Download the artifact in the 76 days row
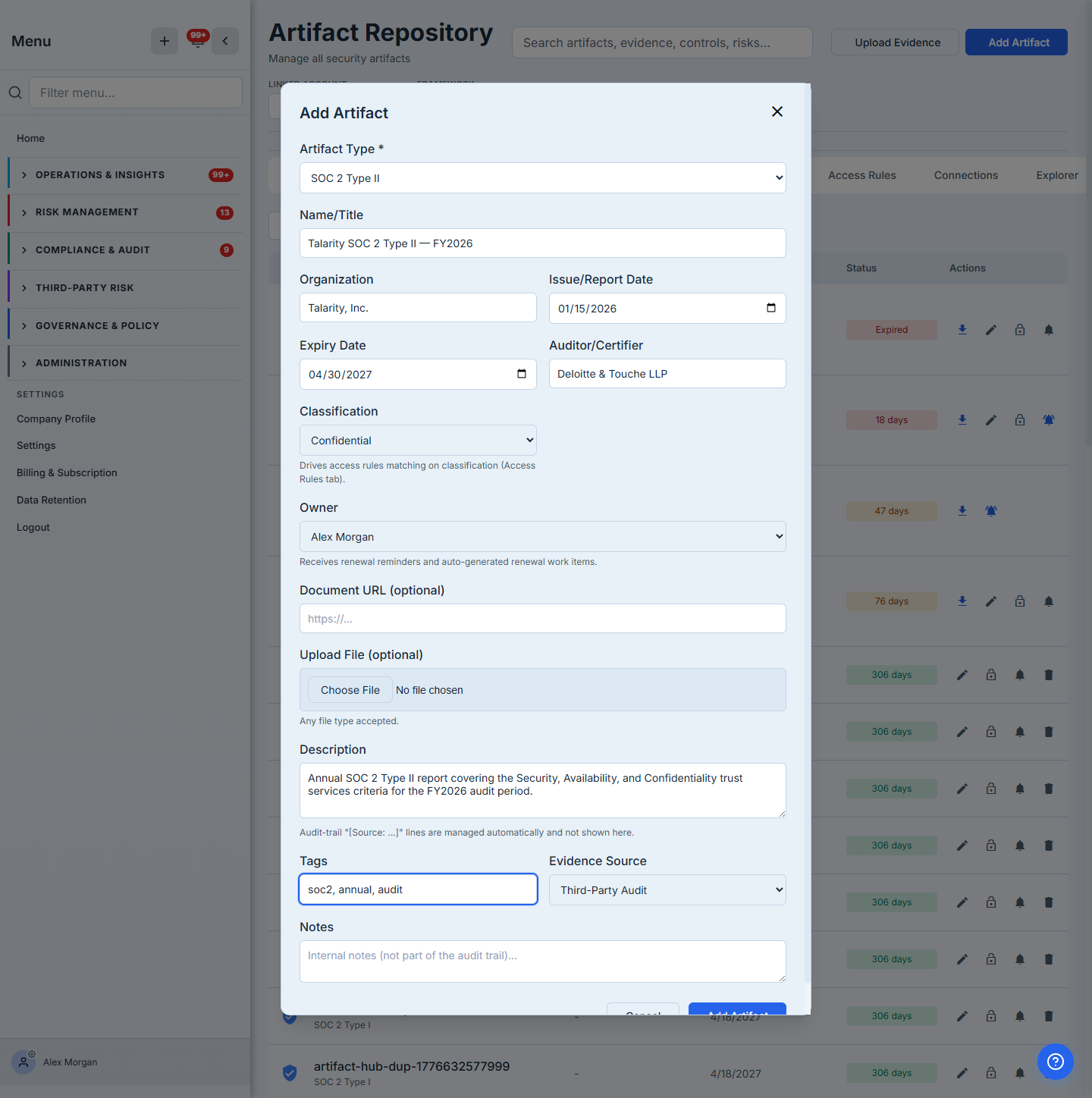 click(x=962, y=601)
